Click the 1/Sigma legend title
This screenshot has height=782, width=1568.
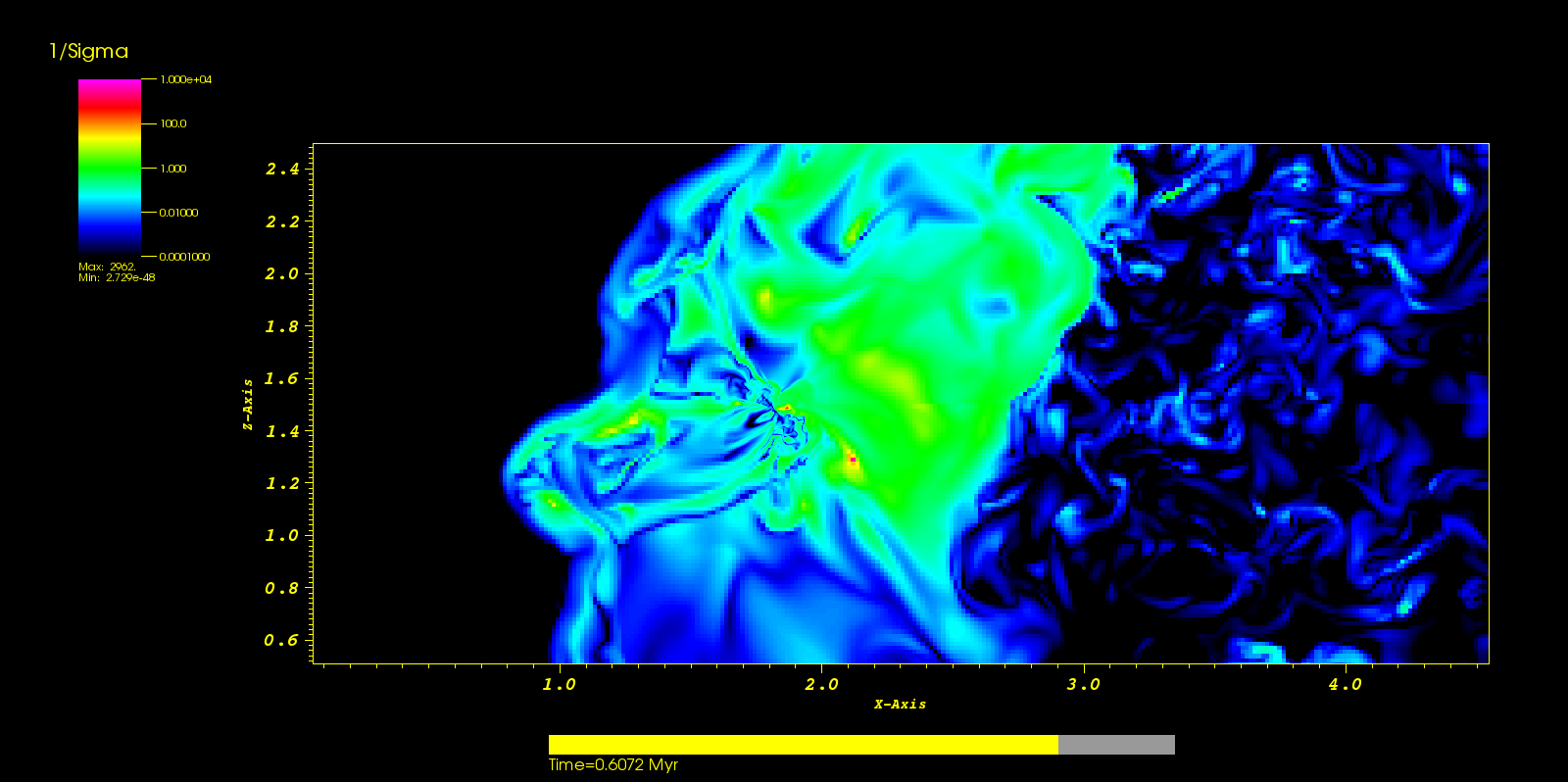(x=88, y=52)
